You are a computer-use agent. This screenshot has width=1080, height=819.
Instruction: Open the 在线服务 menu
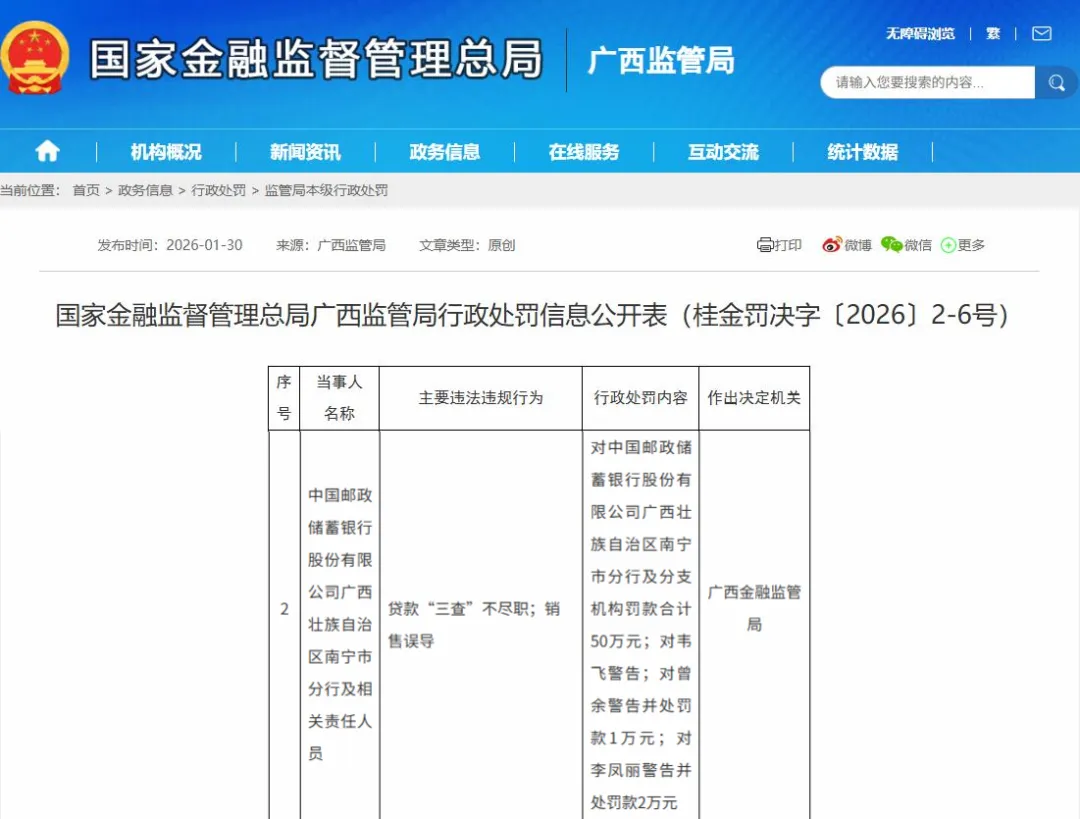(584, 152)
